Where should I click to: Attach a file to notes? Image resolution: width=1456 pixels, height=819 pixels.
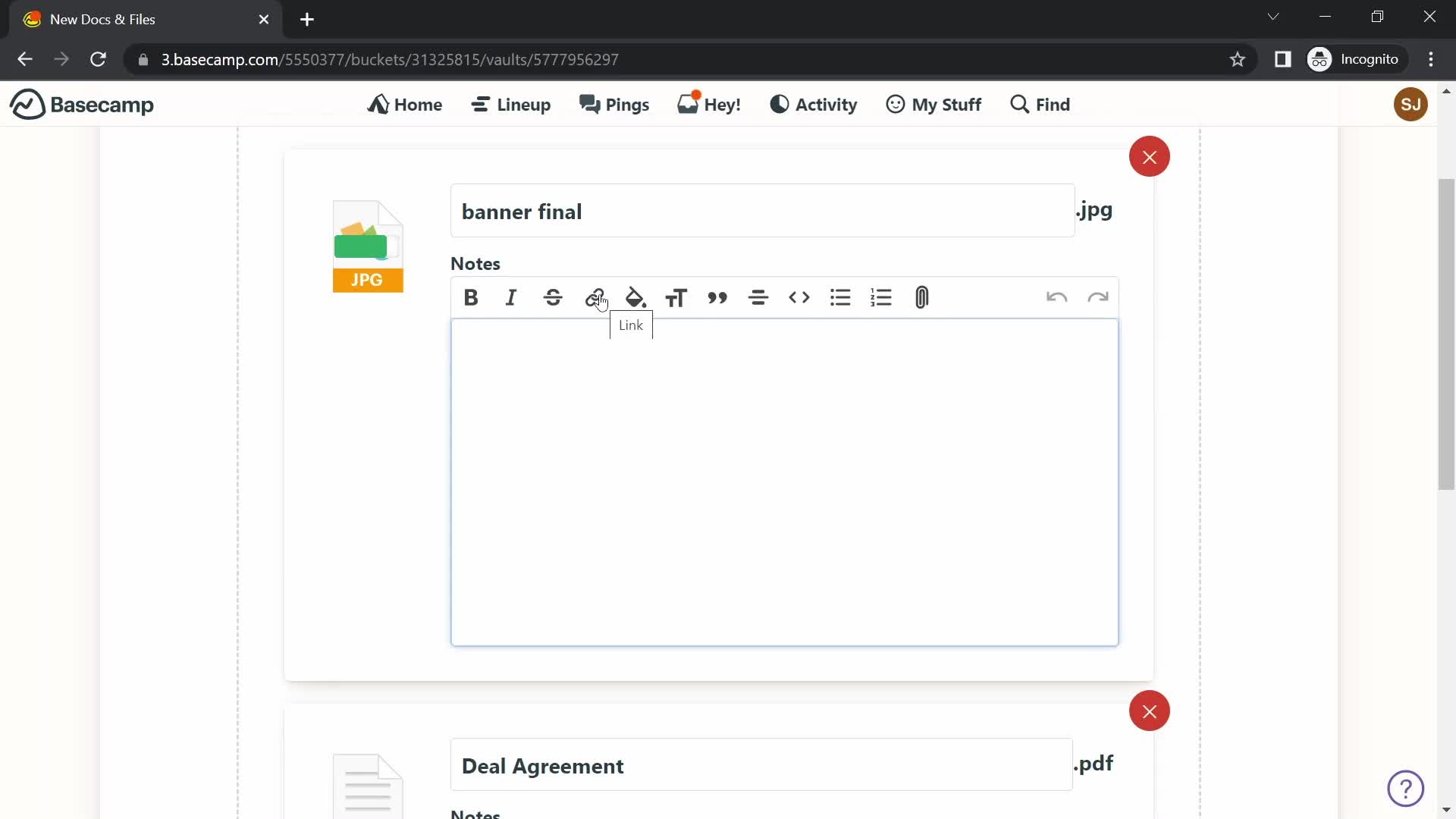tap(922, 298)
